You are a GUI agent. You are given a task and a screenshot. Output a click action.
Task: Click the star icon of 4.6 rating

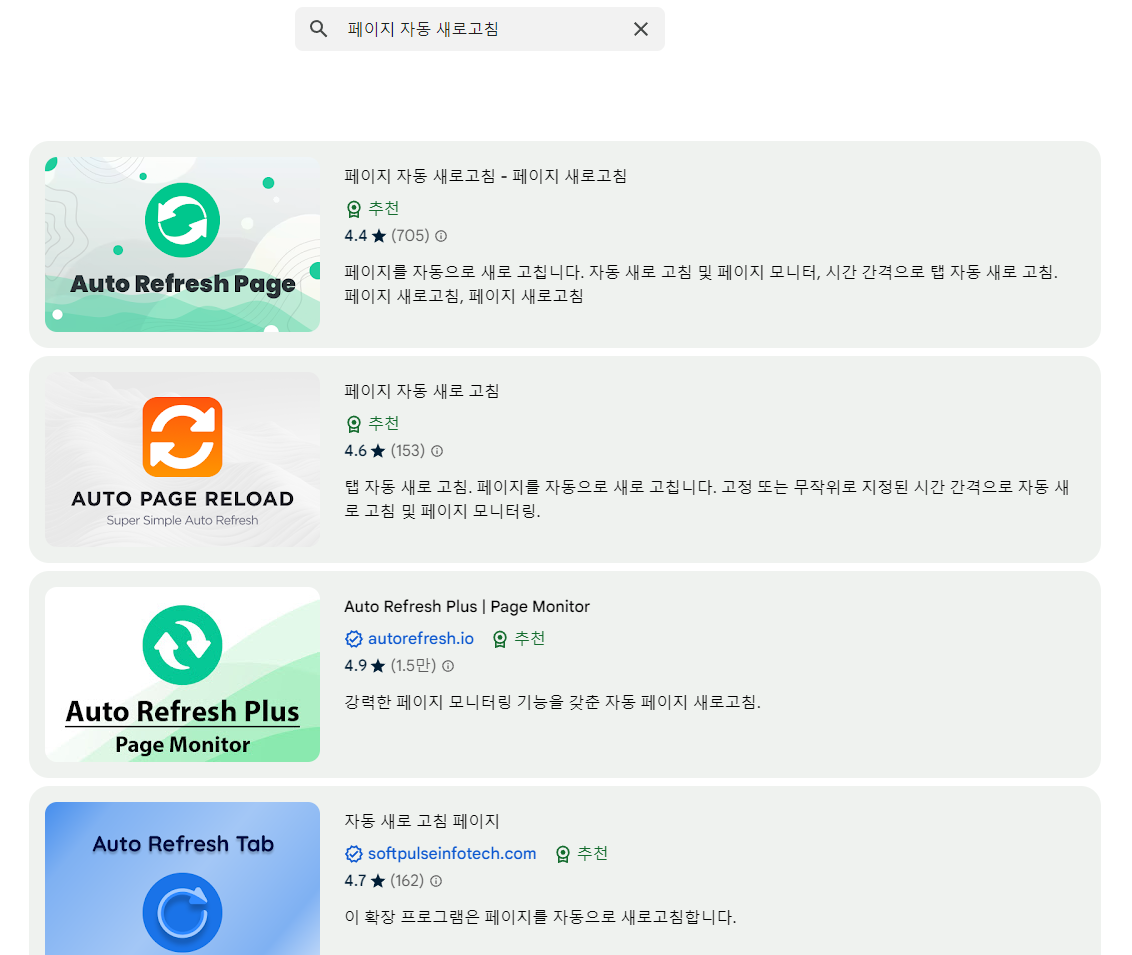pyautogui.click(x=378, y=451)
